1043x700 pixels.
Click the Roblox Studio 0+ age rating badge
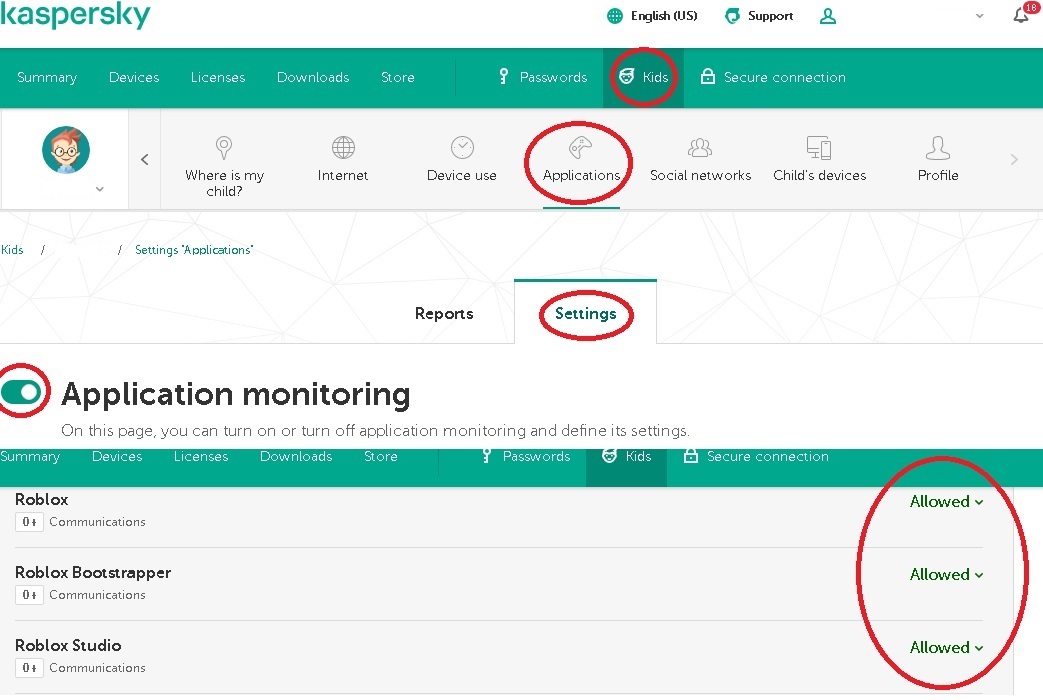29,667
